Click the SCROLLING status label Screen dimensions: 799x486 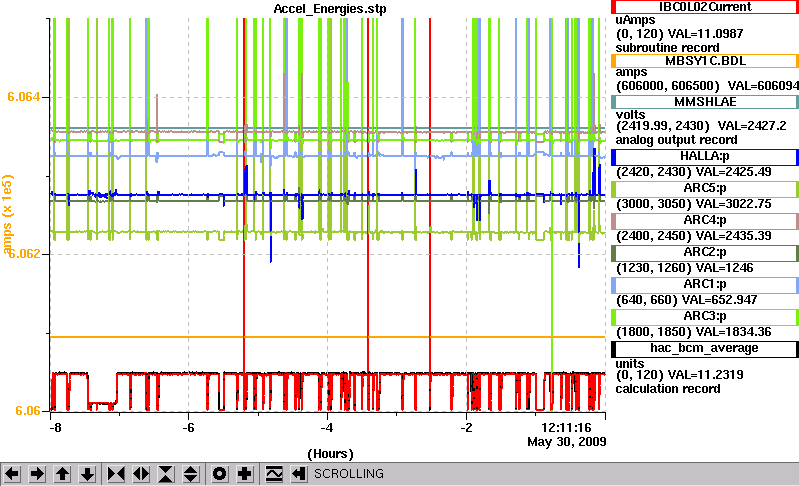349,474
